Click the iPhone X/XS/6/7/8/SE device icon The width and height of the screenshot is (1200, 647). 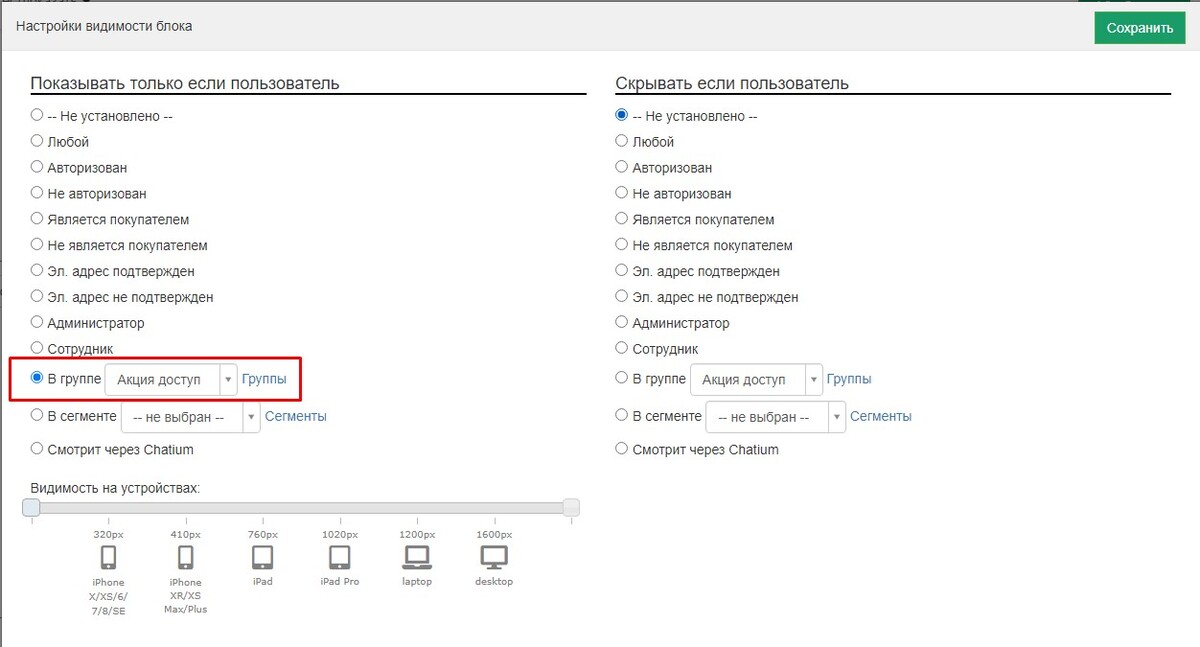pos(108,557)
